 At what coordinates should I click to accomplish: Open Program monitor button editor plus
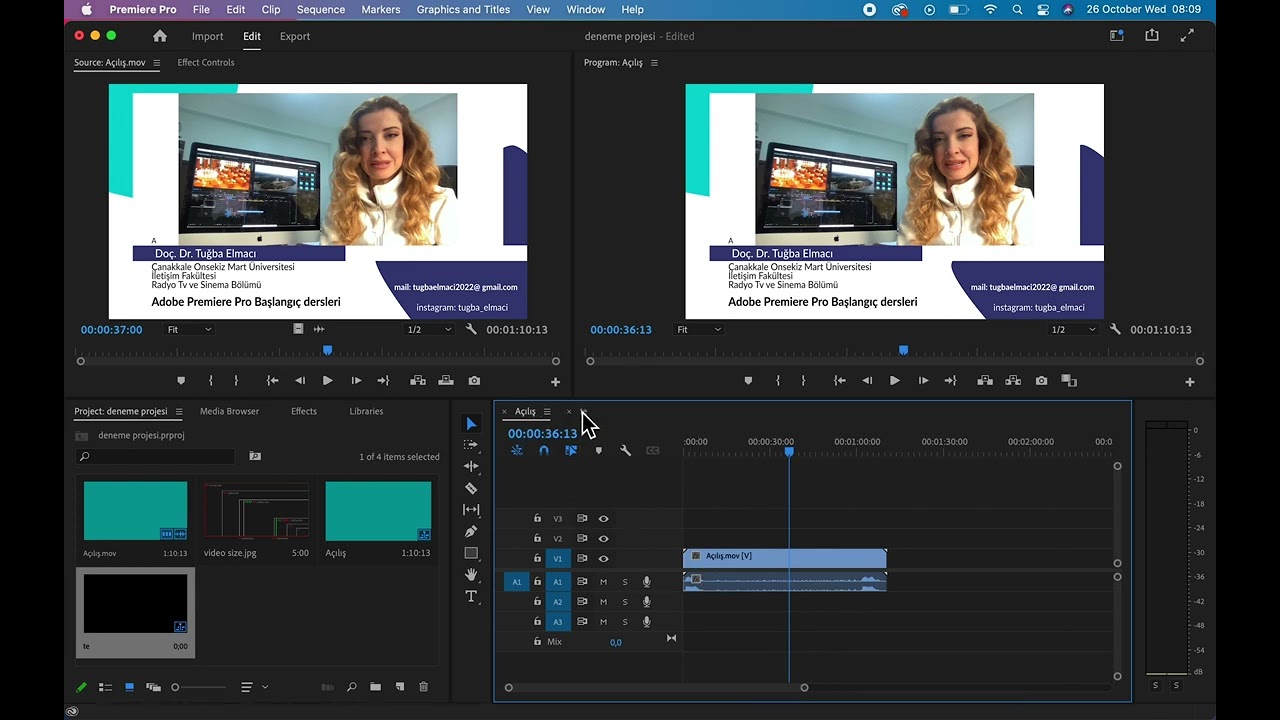[x=1190, y=382]
